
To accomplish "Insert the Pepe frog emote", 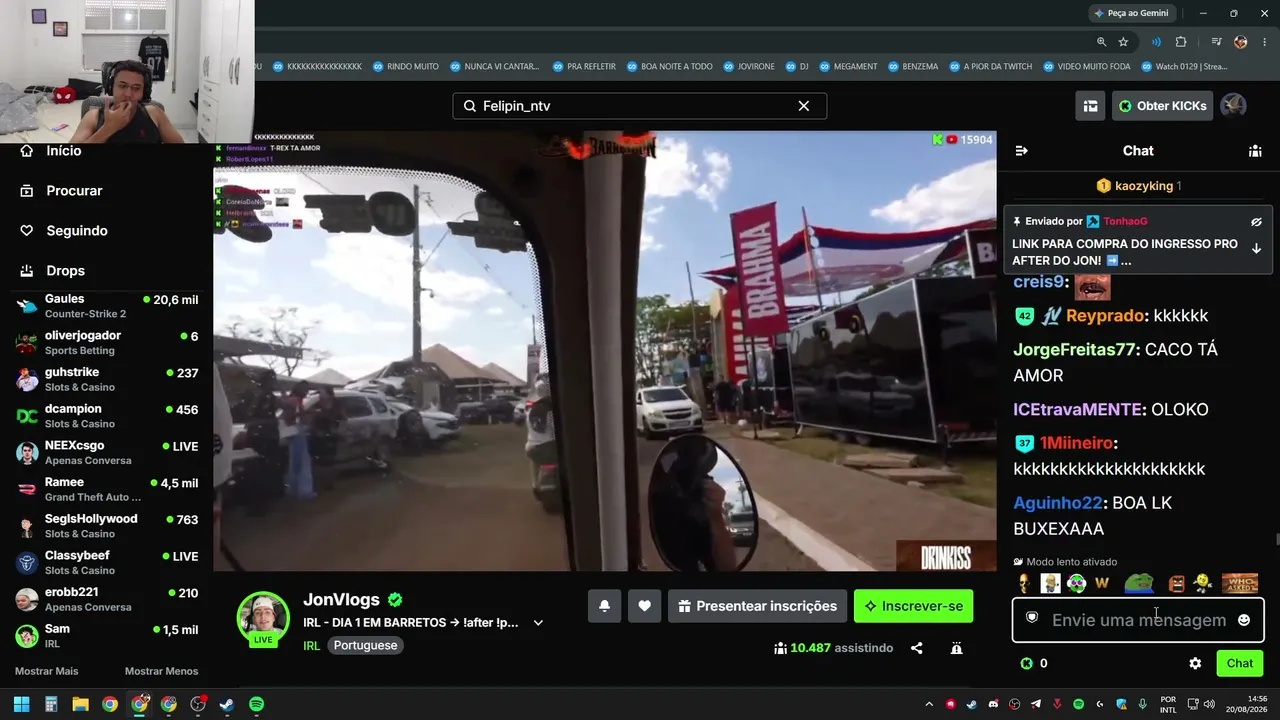I will click(1138, 583).
